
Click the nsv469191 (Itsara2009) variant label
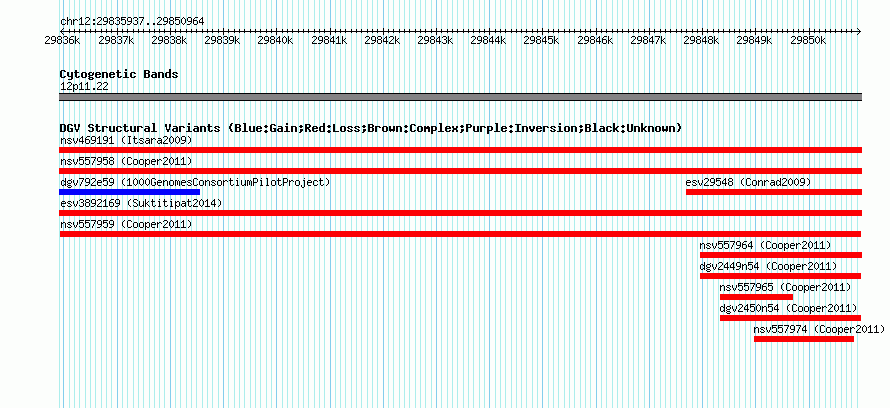(126, 140)
